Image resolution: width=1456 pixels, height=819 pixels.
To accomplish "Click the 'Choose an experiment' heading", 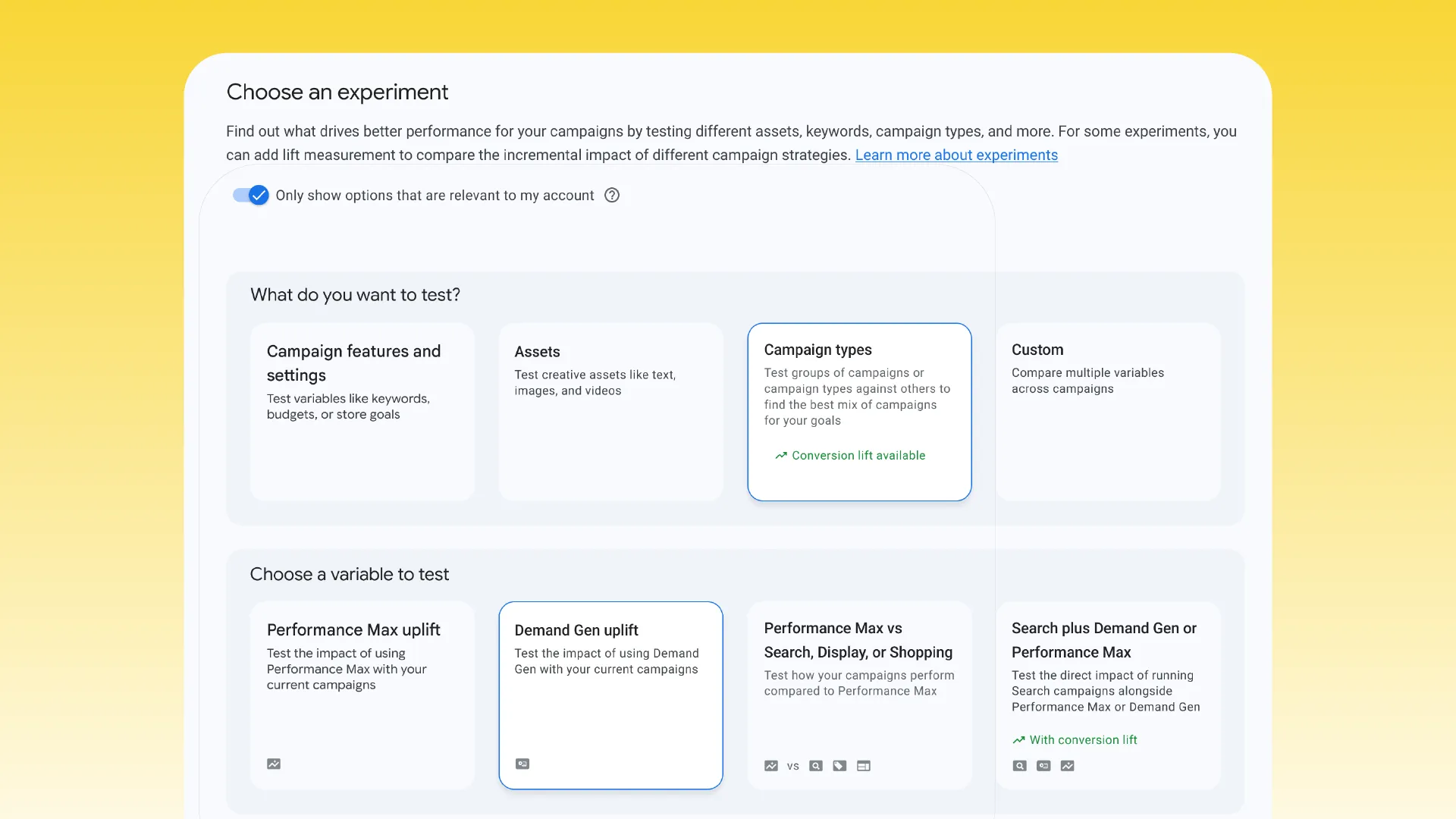I will [x=337, y=93].
